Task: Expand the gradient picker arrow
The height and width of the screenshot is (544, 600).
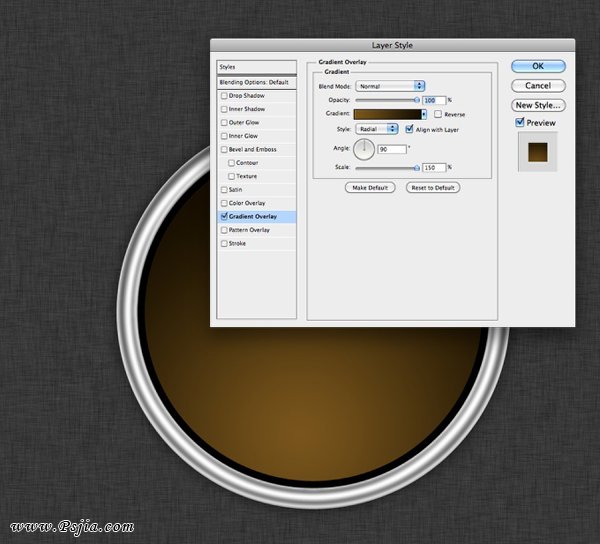Action: (424, 115)
